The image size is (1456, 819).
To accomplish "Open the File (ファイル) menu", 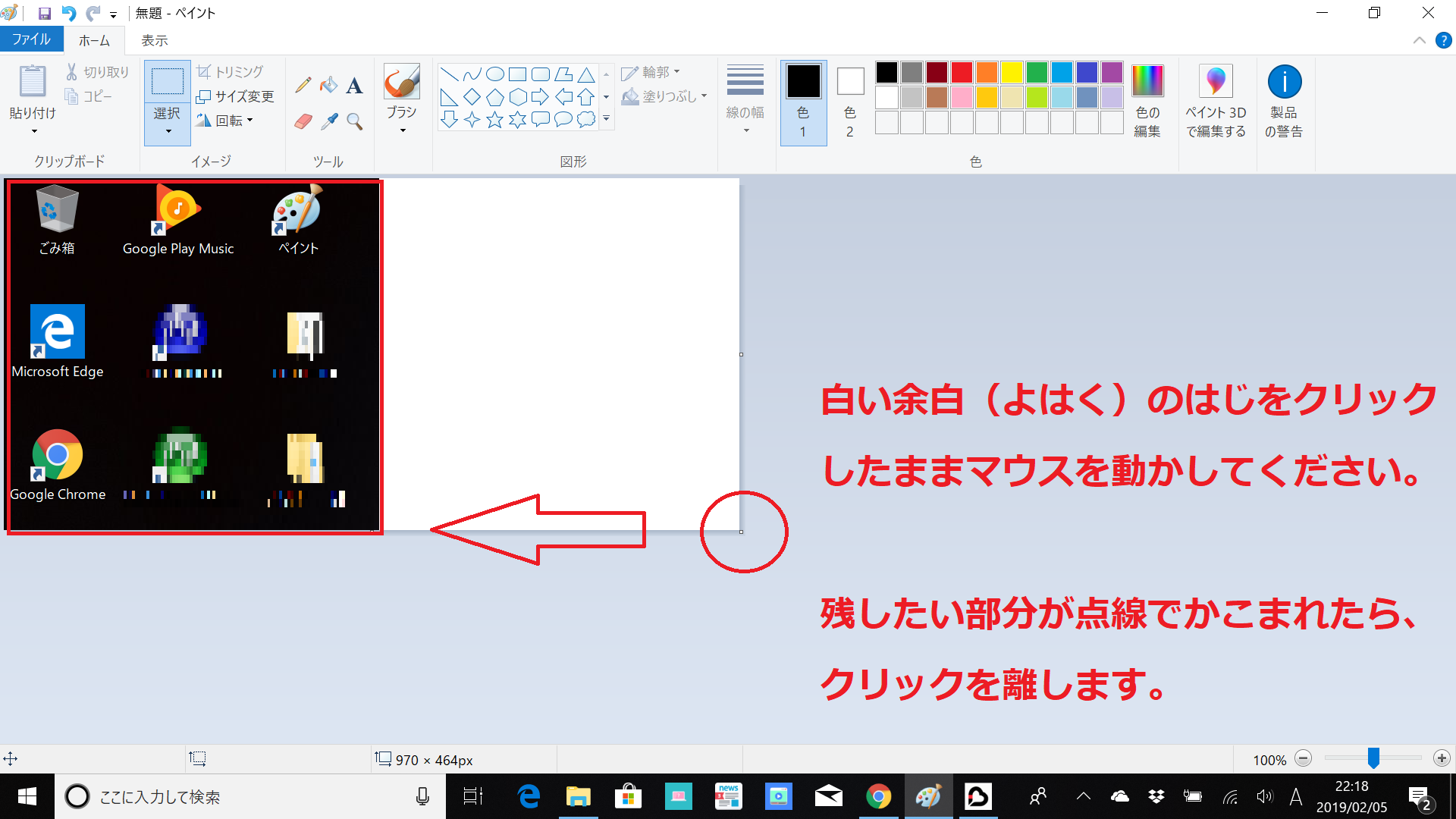I will click(31, 39).
